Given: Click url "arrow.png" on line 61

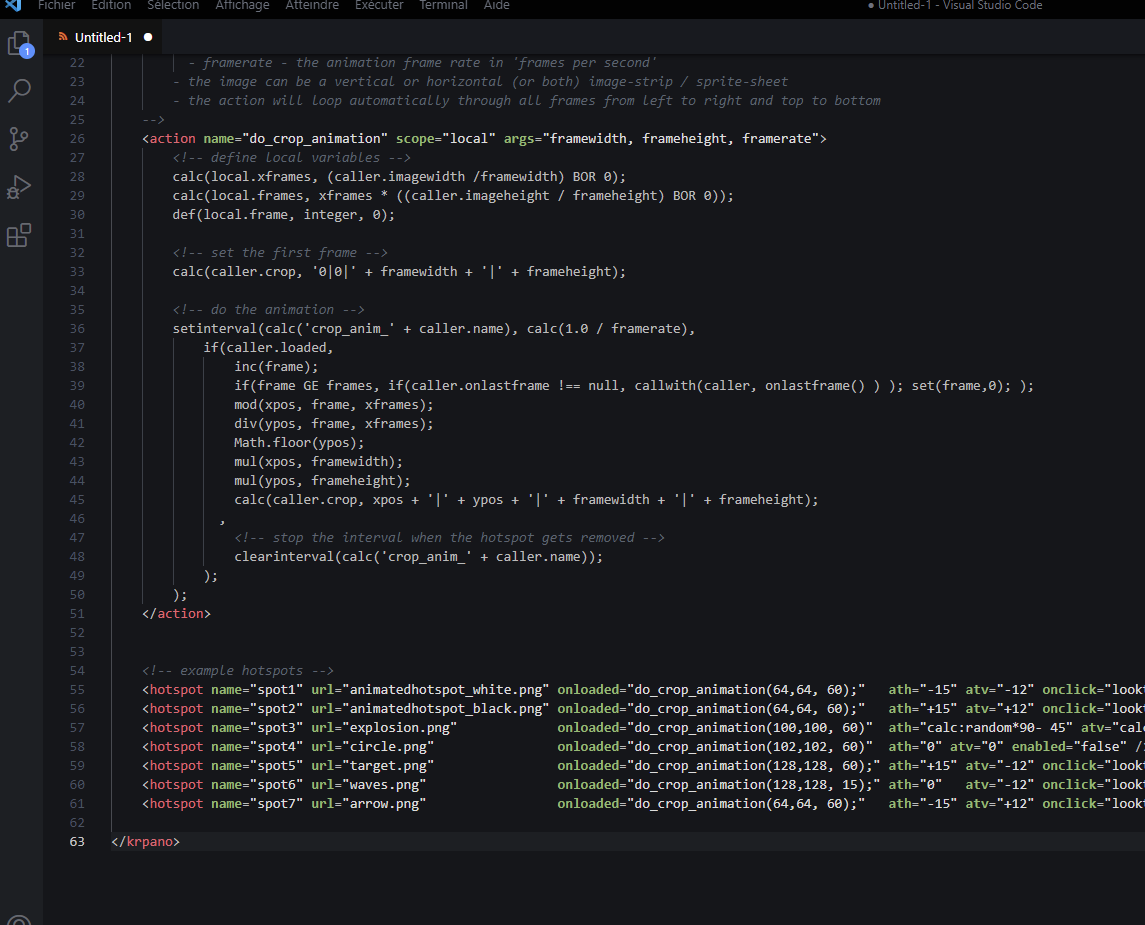Looking at the screenshot, I should (384, 803).
